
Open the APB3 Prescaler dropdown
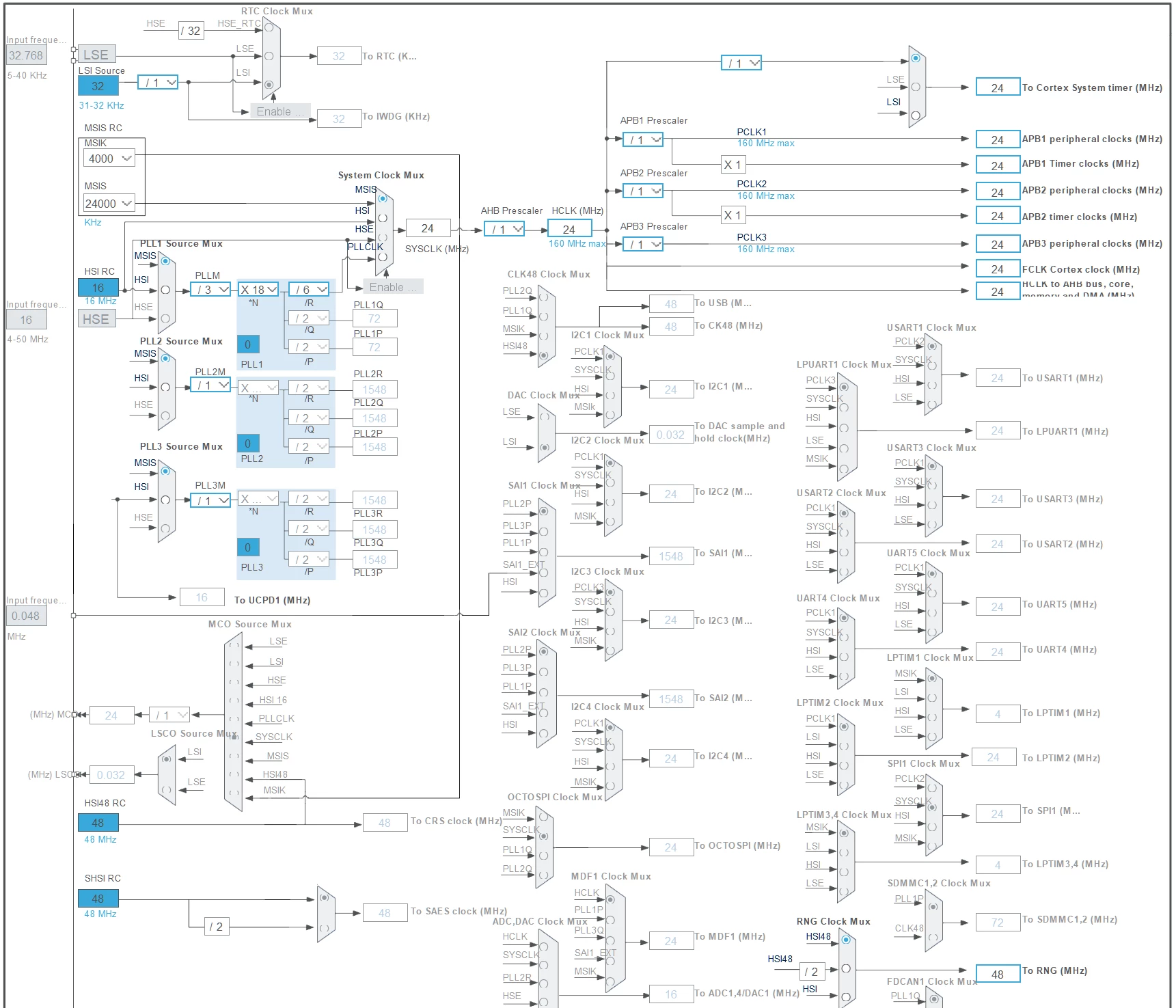(x=643, y=244)
